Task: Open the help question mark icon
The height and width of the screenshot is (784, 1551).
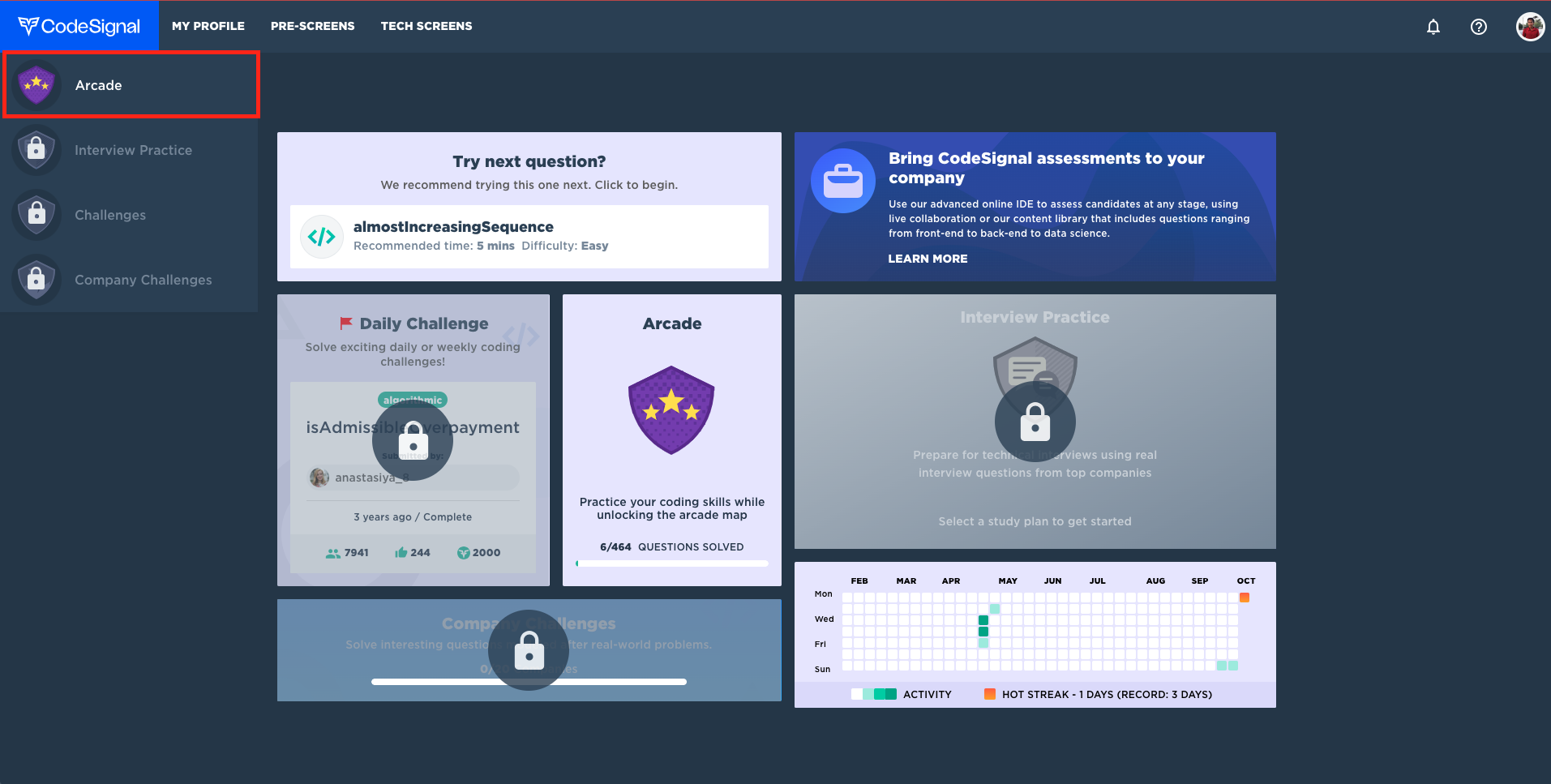Action: (1479, 27)
